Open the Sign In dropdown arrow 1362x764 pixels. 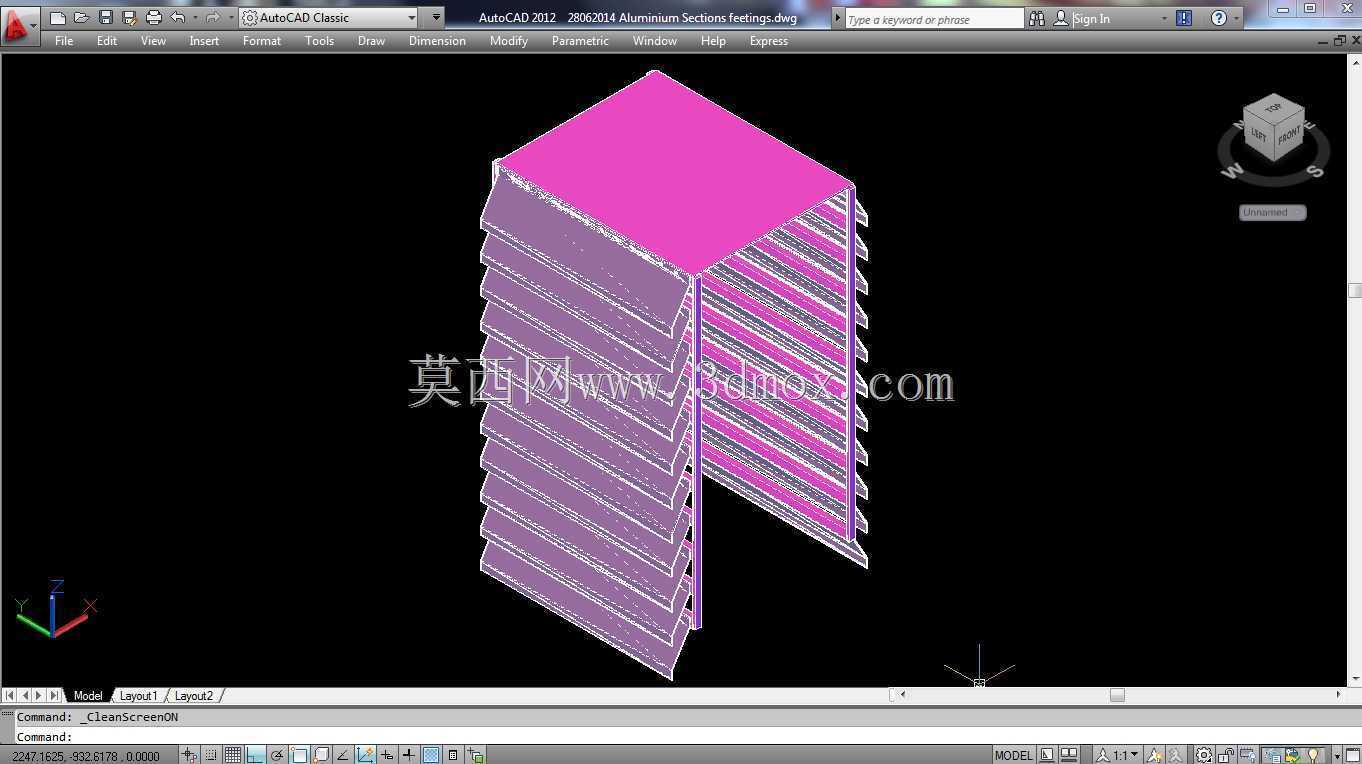tap(1164, 19)
